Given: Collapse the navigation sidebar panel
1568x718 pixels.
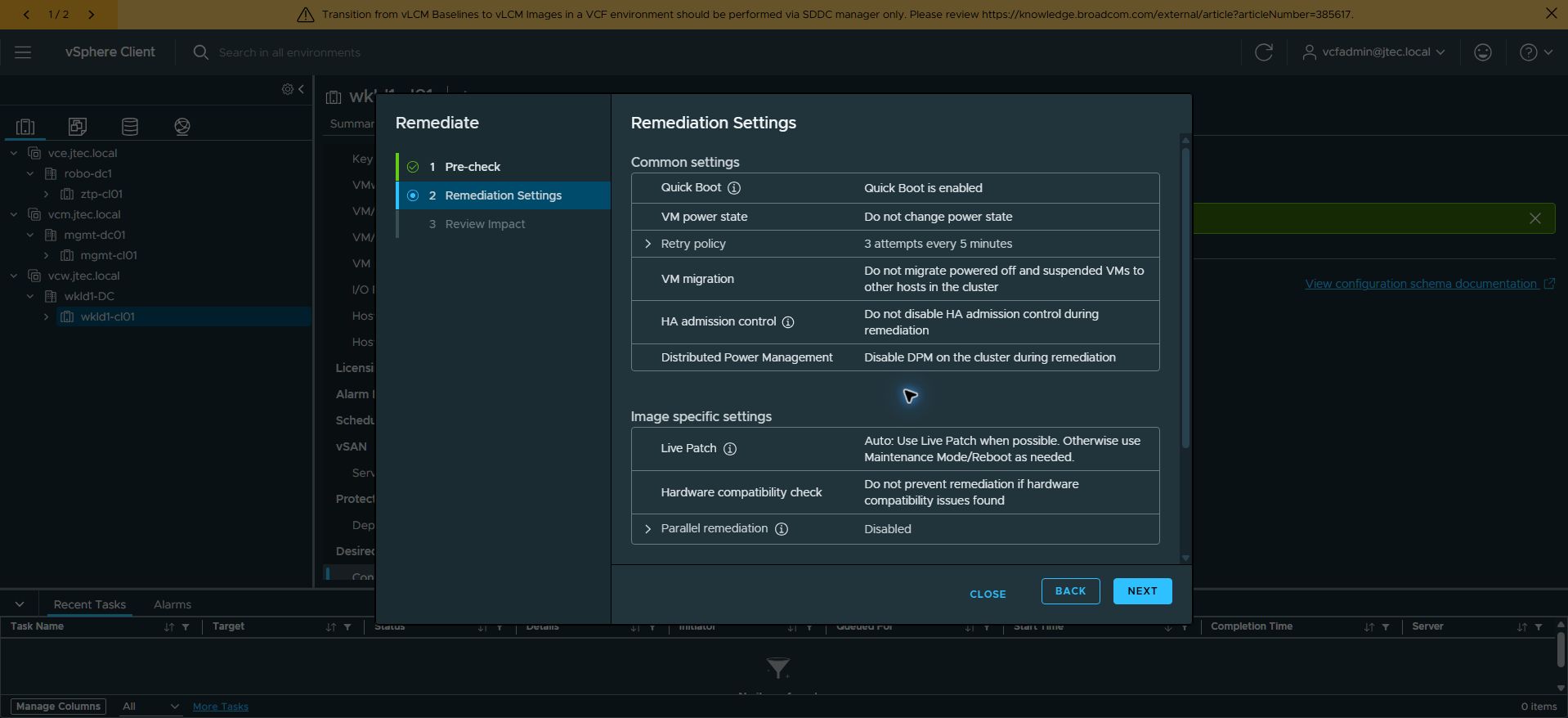Looking at the screenshot, I should [302, 89].
